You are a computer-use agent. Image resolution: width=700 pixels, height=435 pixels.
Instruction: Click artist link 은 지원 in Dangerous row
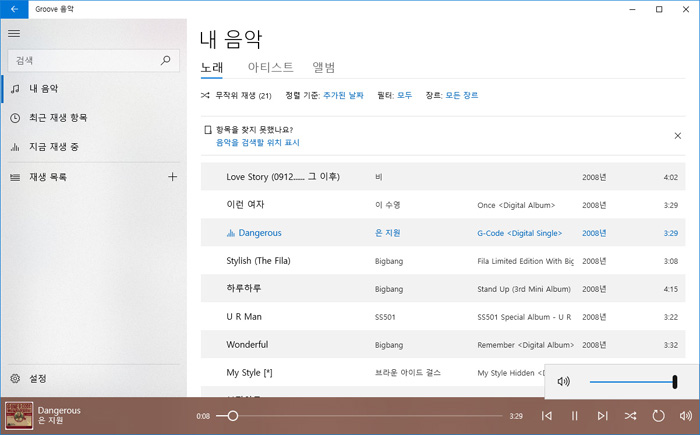(x=388, y=233)
